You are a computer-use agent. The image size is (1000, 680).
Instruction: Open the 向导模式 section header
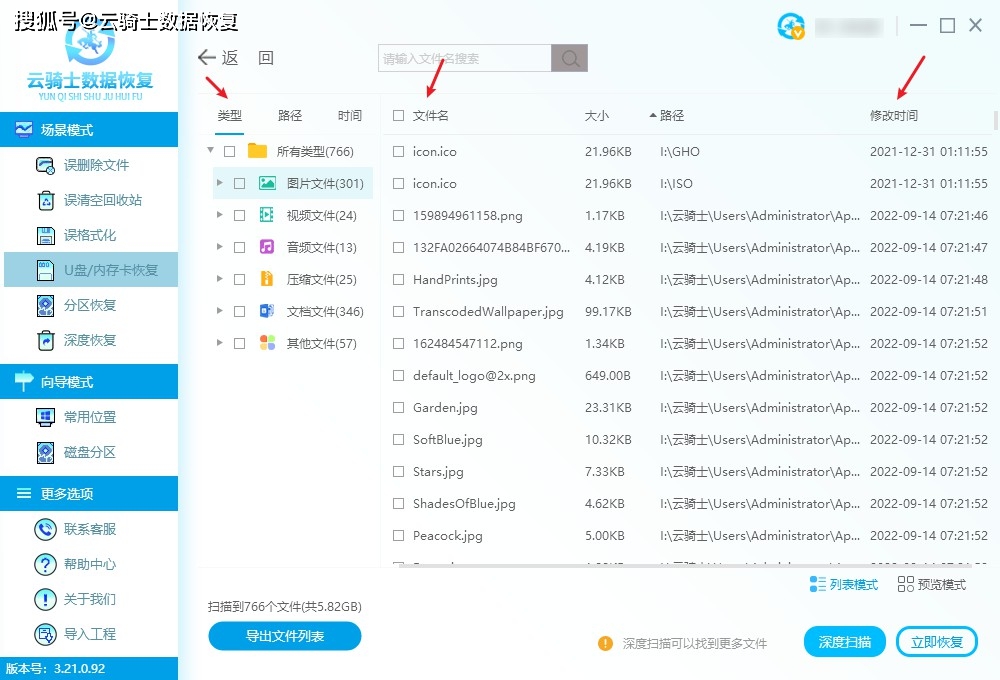[x=89, y=381]
